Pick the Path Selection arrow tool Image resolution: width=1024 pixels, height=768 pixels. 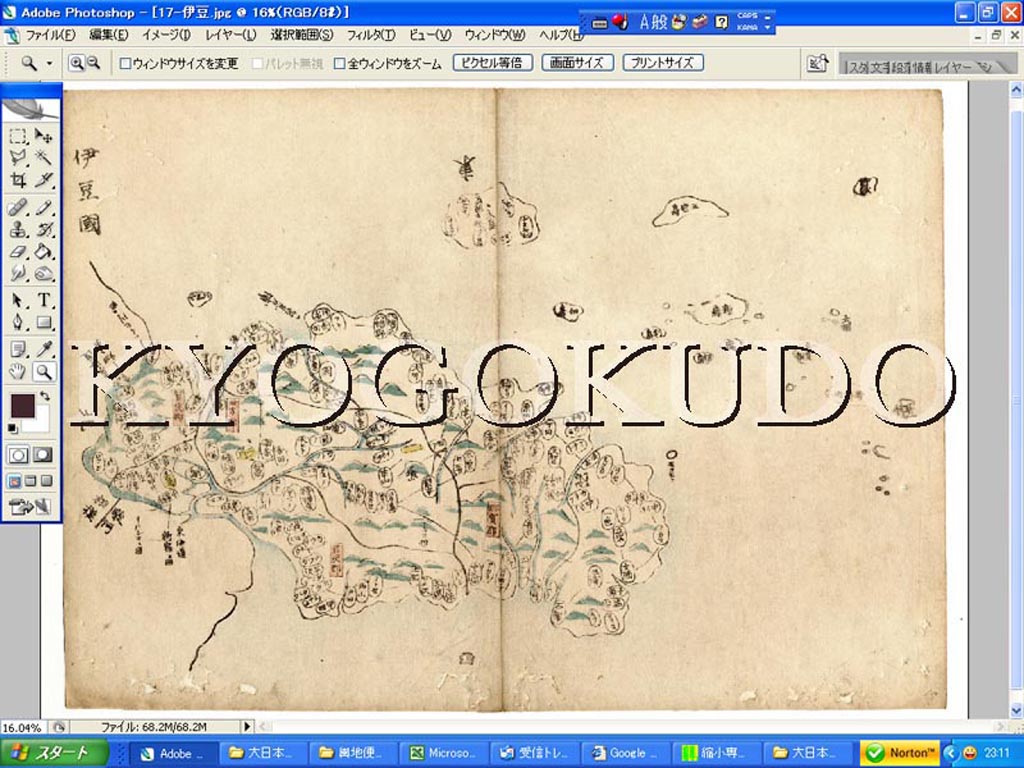pos(18,300)
